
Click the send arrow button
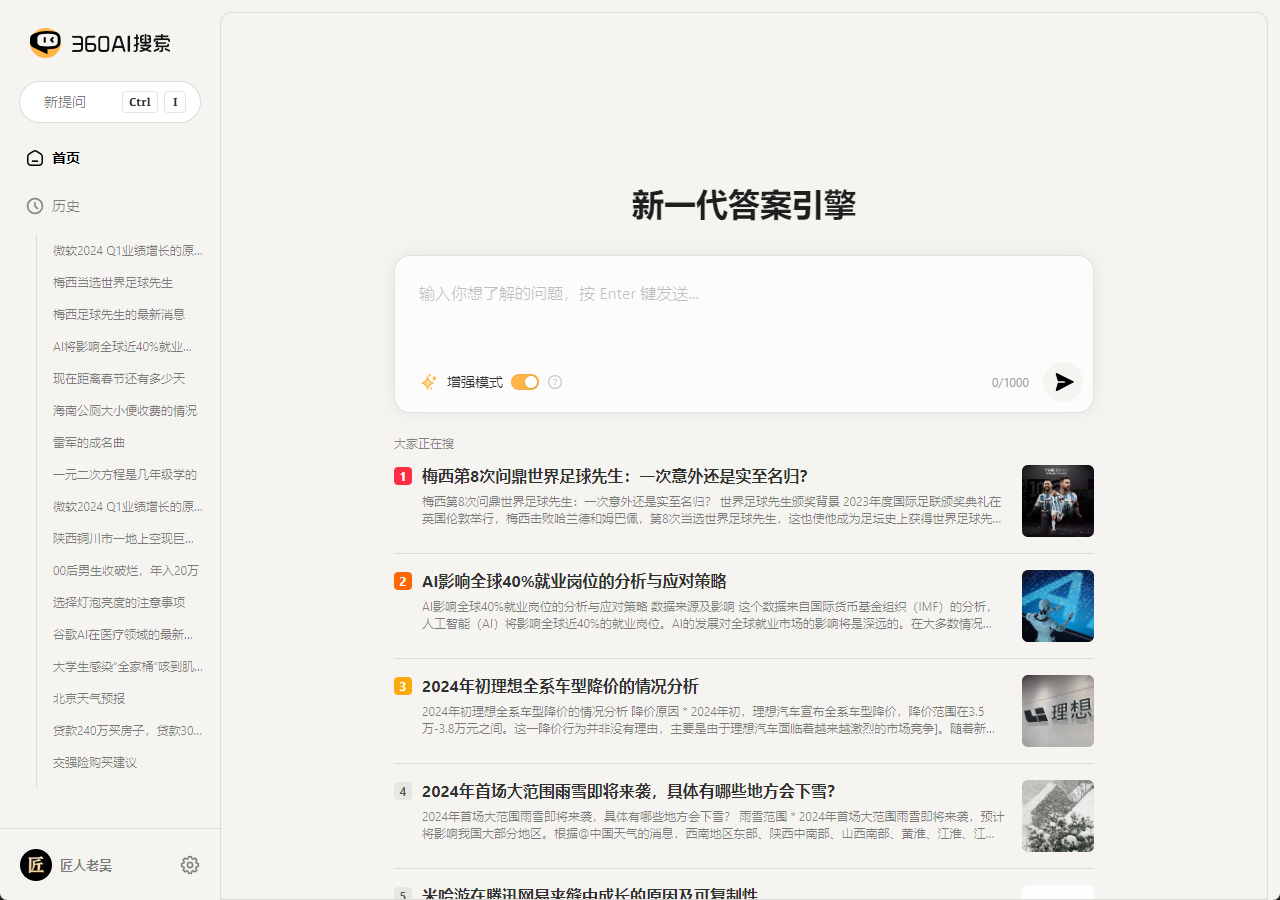[x=1063, y=382]
